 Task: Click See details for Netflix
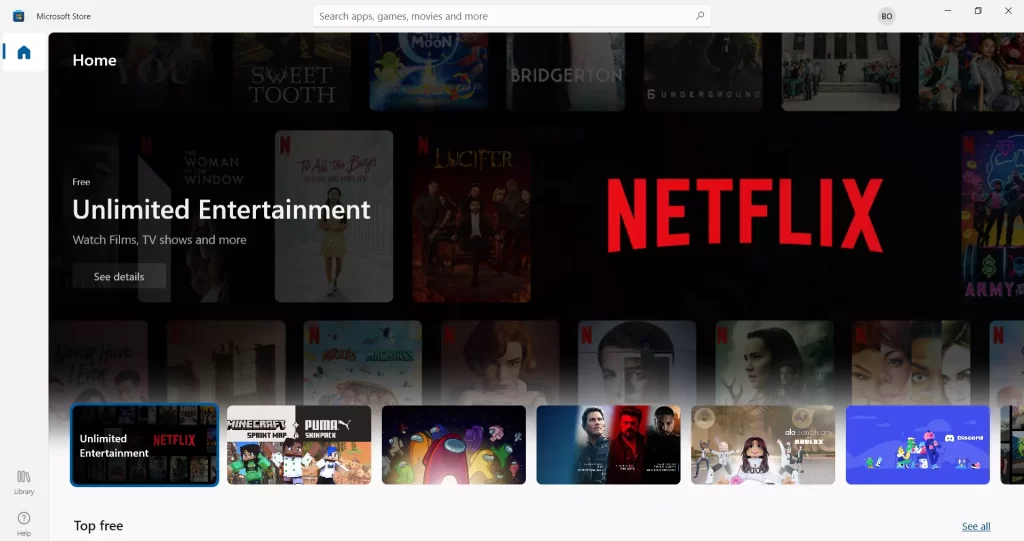pos(119,276)
